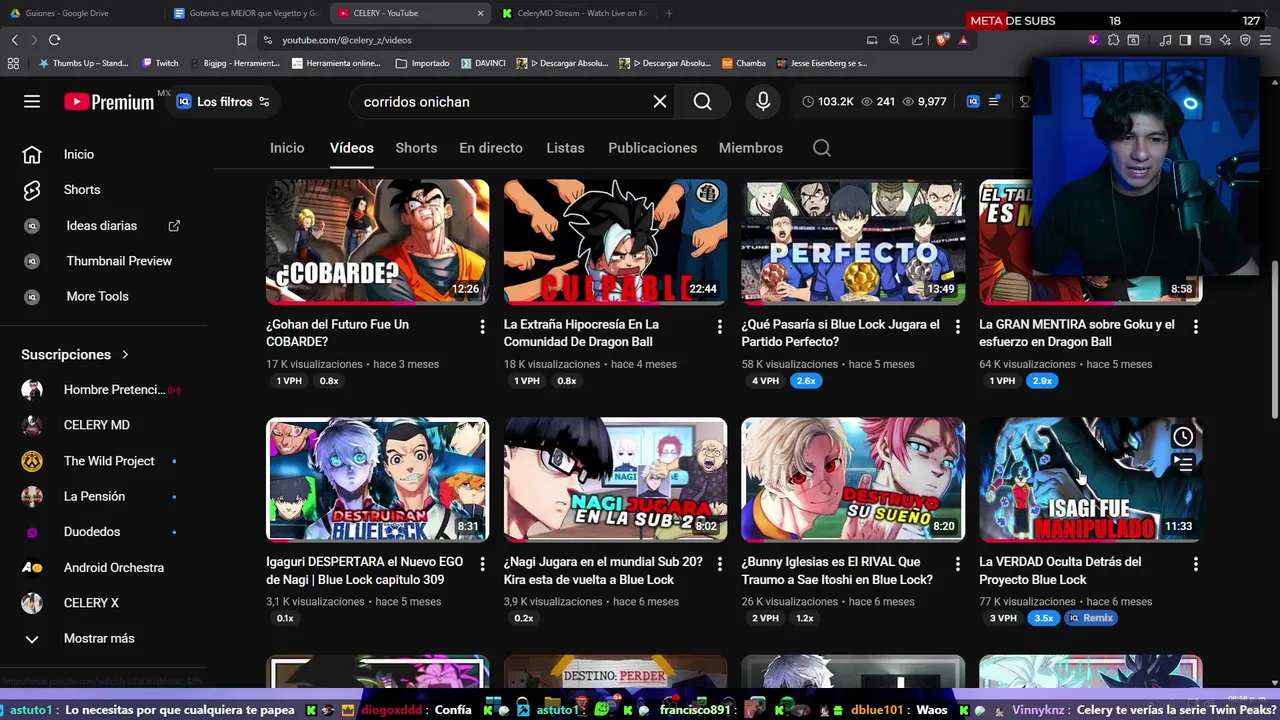Click the YouTube Premium logo
The width and height of the screenshot is (1280, 720).
coord(109,101)
